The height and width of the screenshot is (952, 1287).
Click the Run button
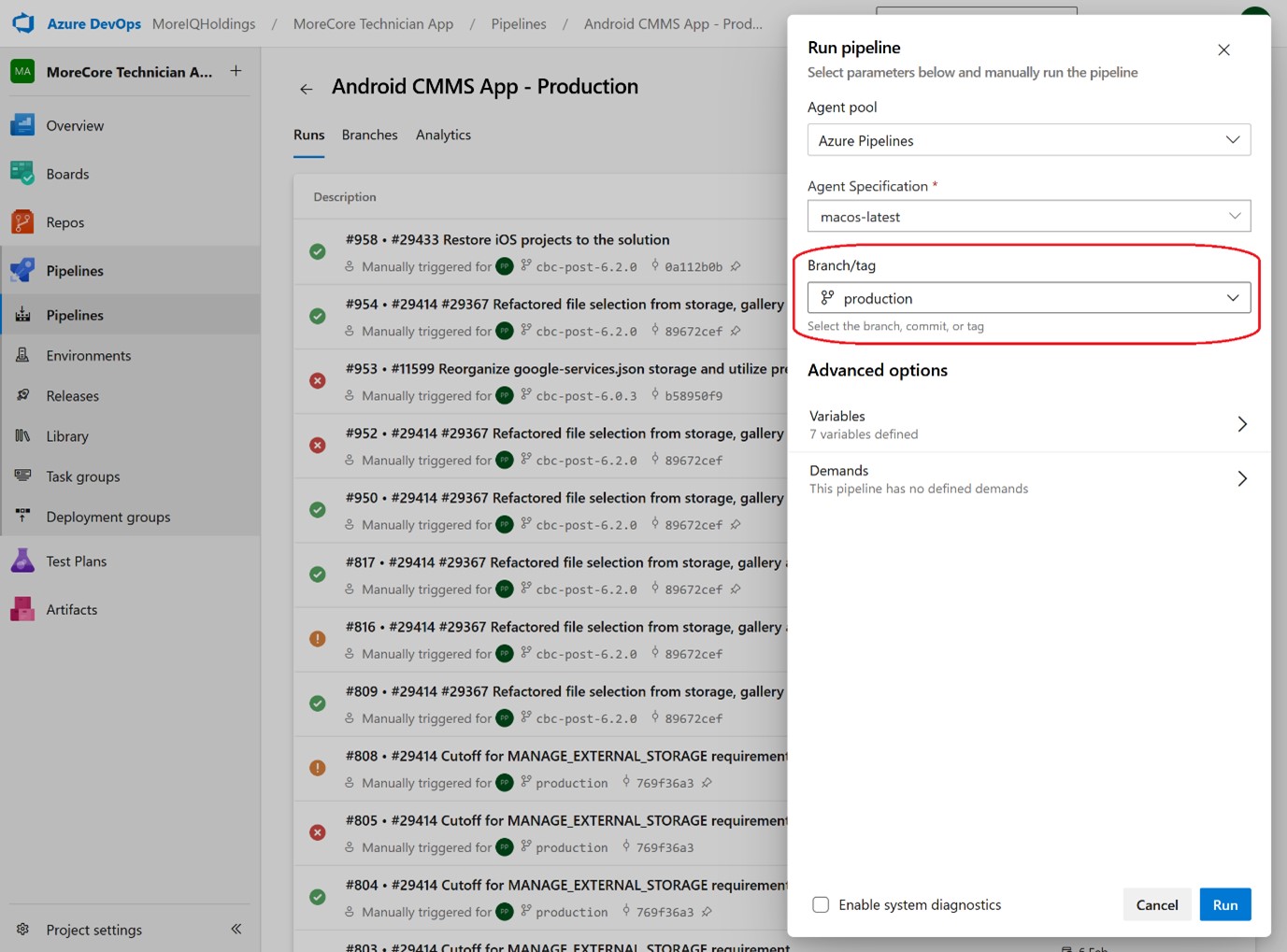(x=1224, y=904)
